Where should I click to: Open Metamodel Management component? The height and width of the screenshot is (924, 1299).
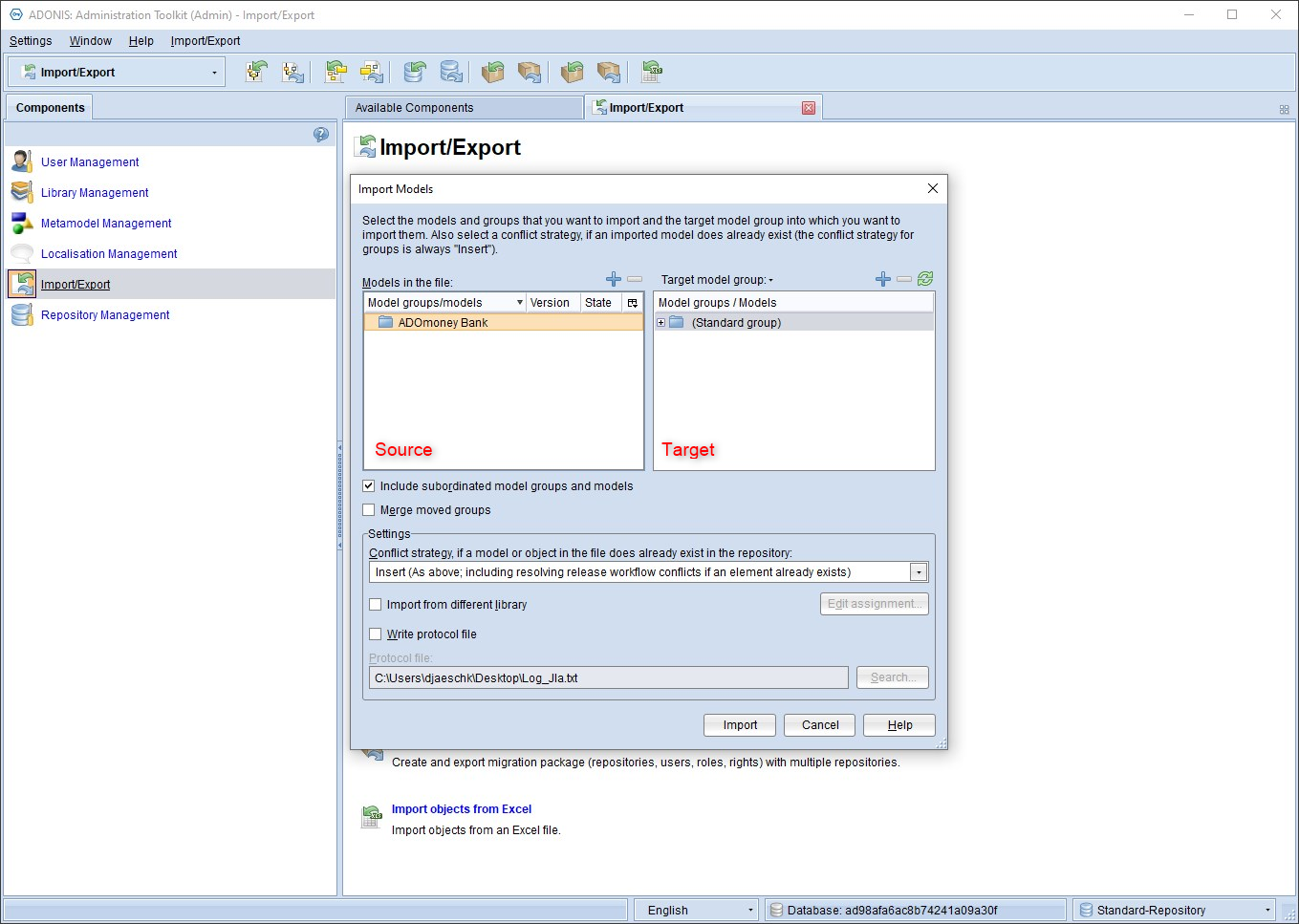(106, 224)
